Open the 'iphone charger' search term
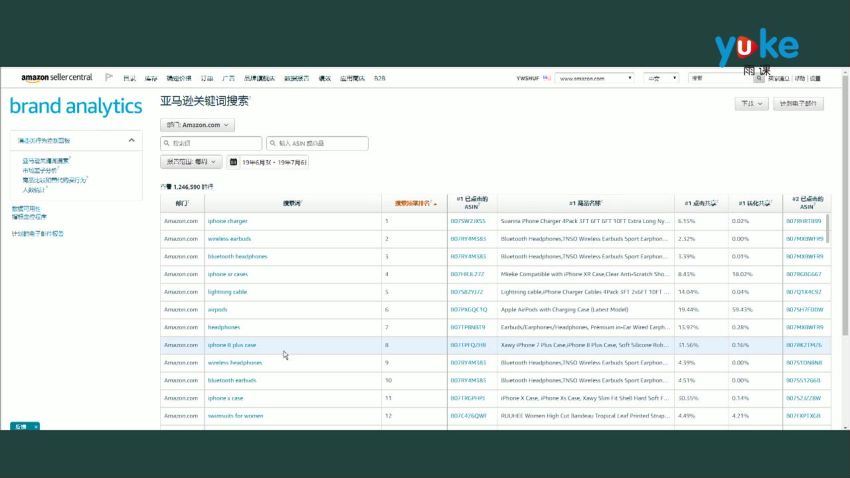This screenshot has height=478, width=850. click(x=228, y=221)
